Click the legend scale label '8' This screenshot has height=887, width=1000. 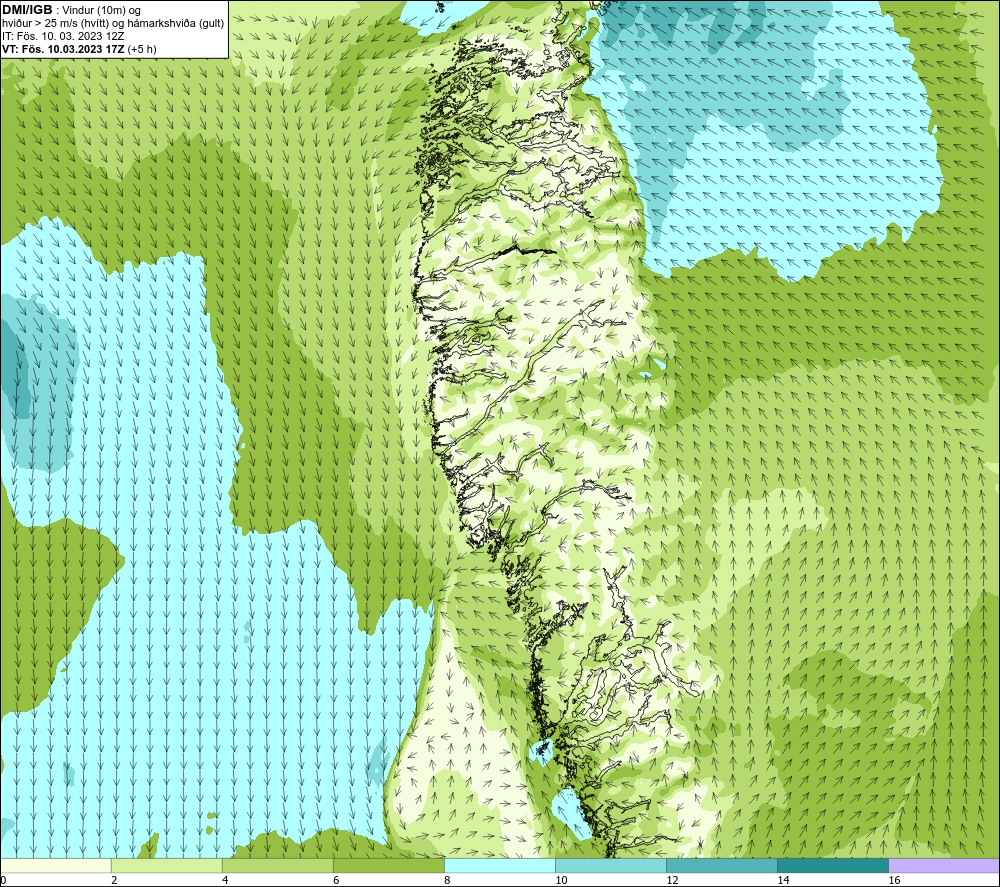447,881
